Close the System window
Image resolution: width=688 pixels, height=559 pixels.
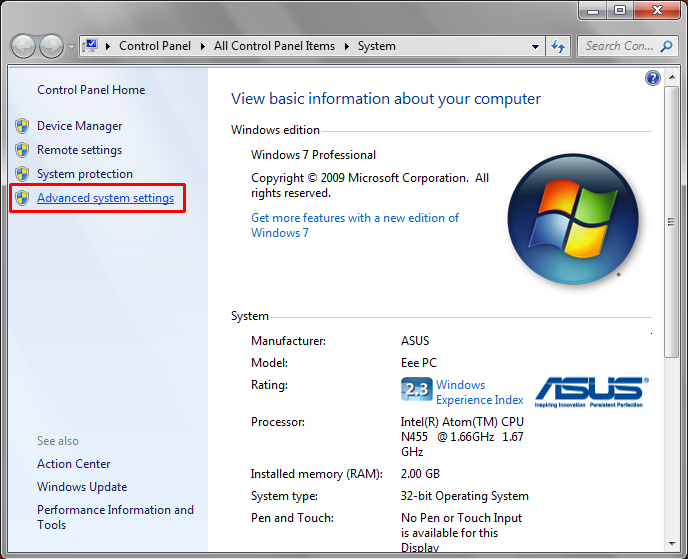pyautogui.click(x=657, y=11)
